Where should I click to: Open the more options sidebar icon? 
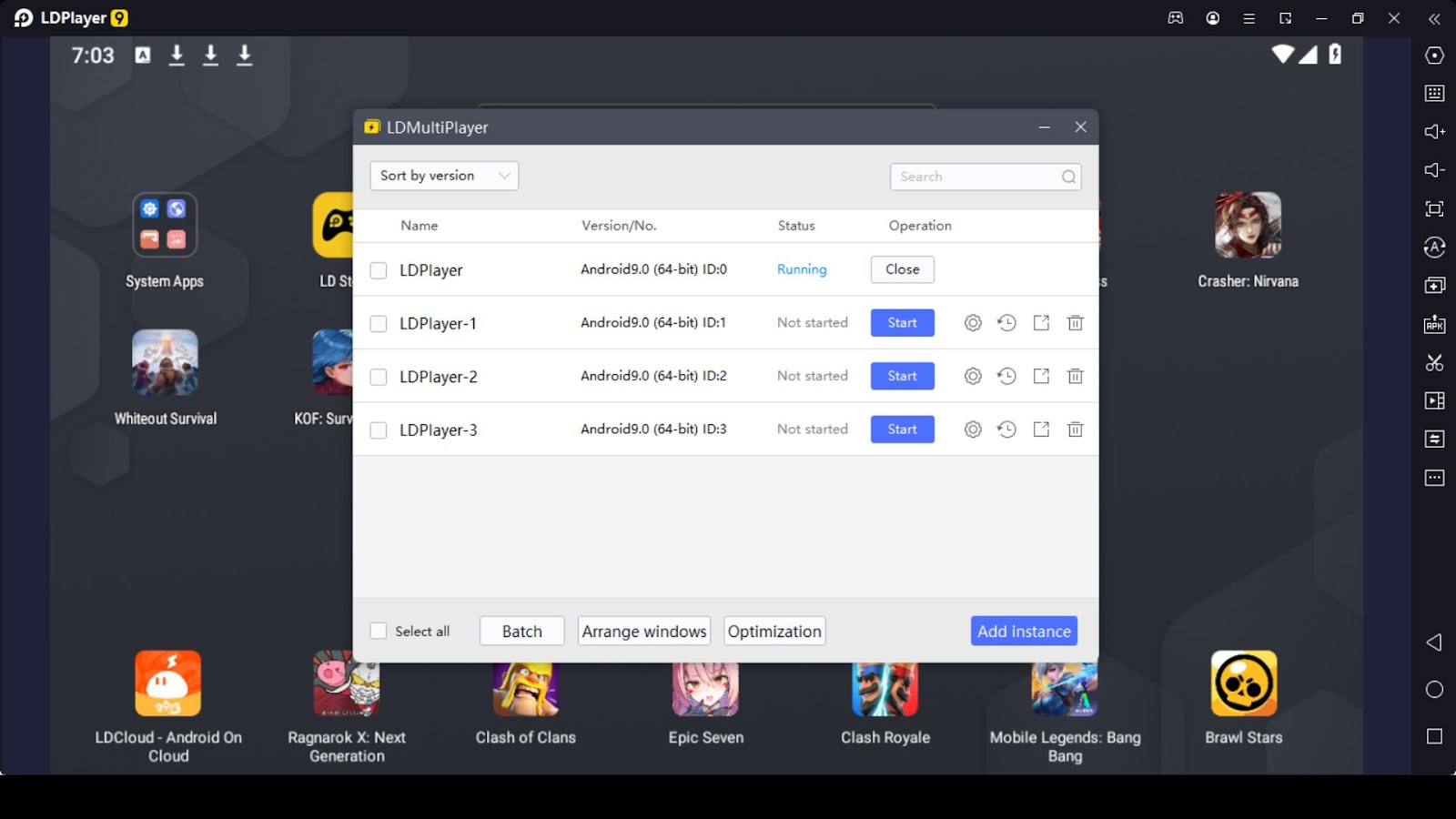click(x=1434, y=478)
